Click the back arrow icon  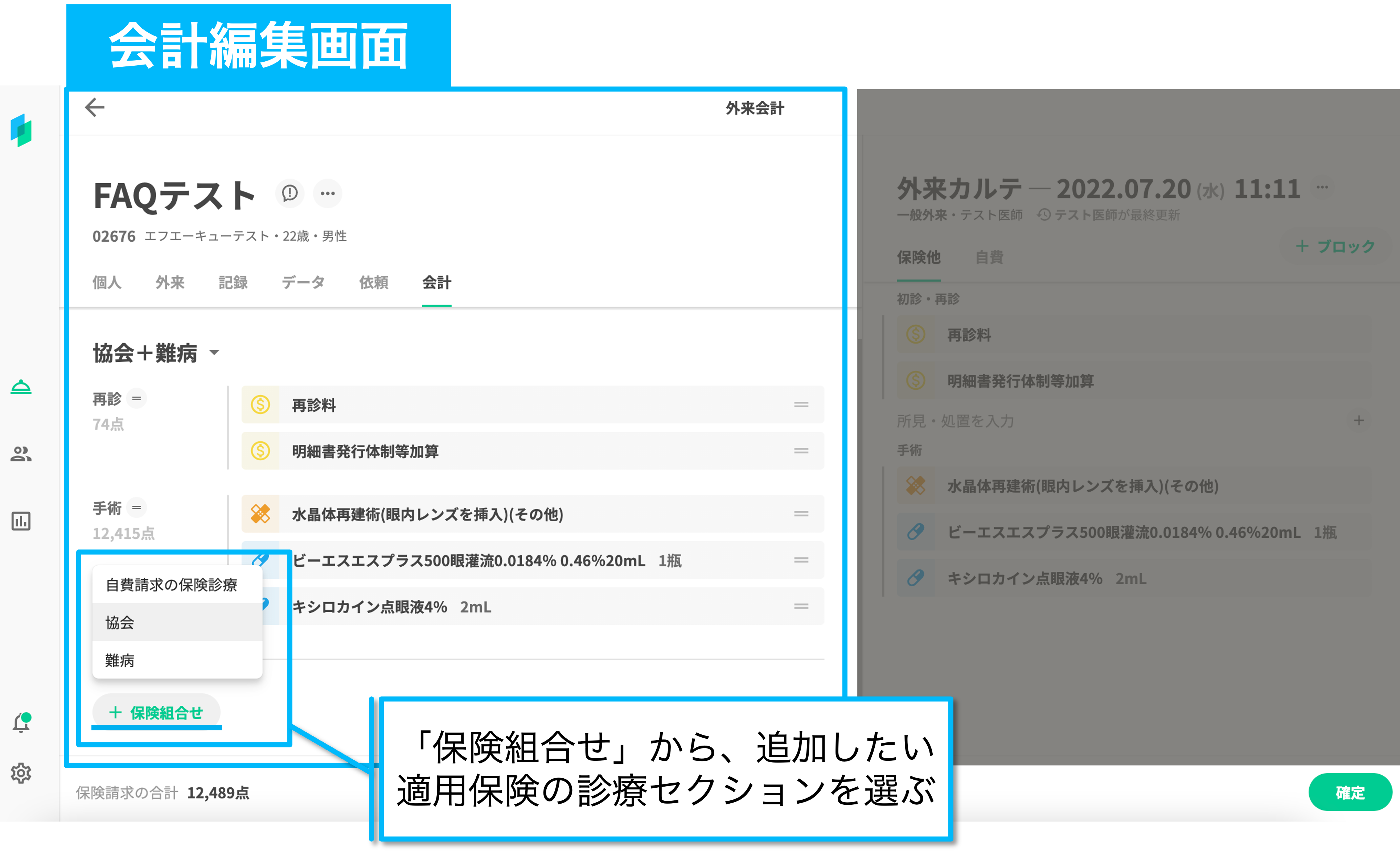[x=94, y=107]
